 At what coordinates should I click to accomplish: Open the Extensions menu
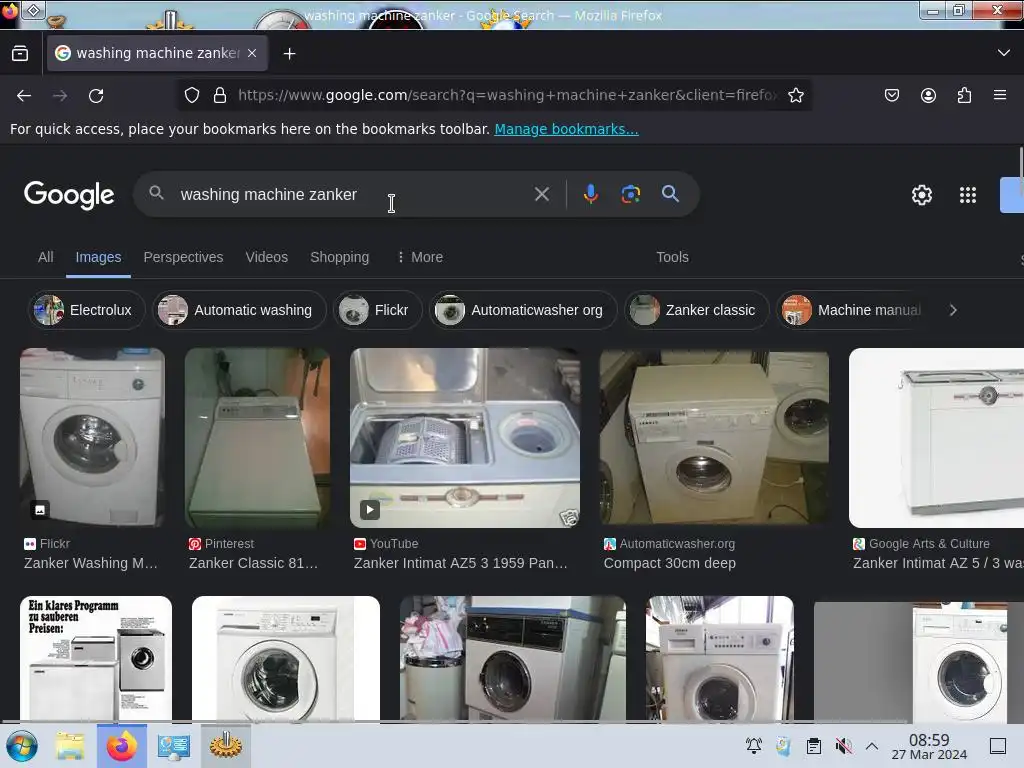[x=964, y=95]
